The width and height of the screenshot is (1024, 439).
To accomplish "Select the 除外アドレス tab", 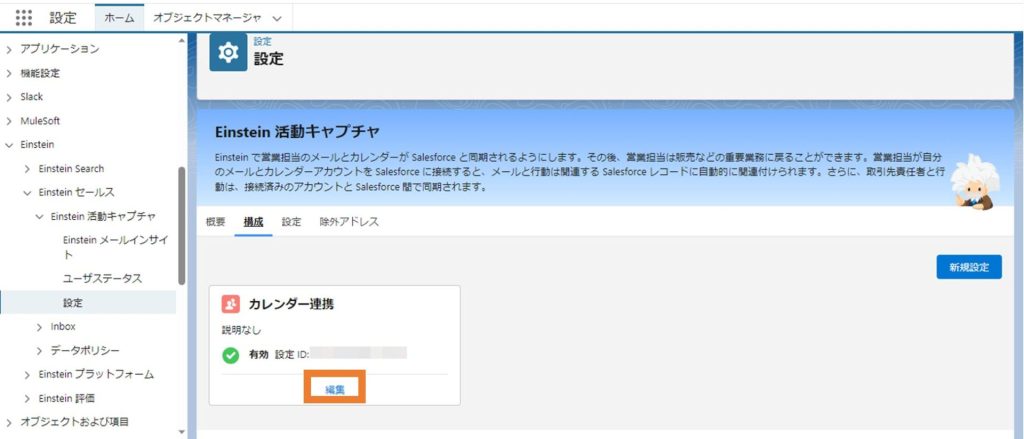I will click(349, 222).
